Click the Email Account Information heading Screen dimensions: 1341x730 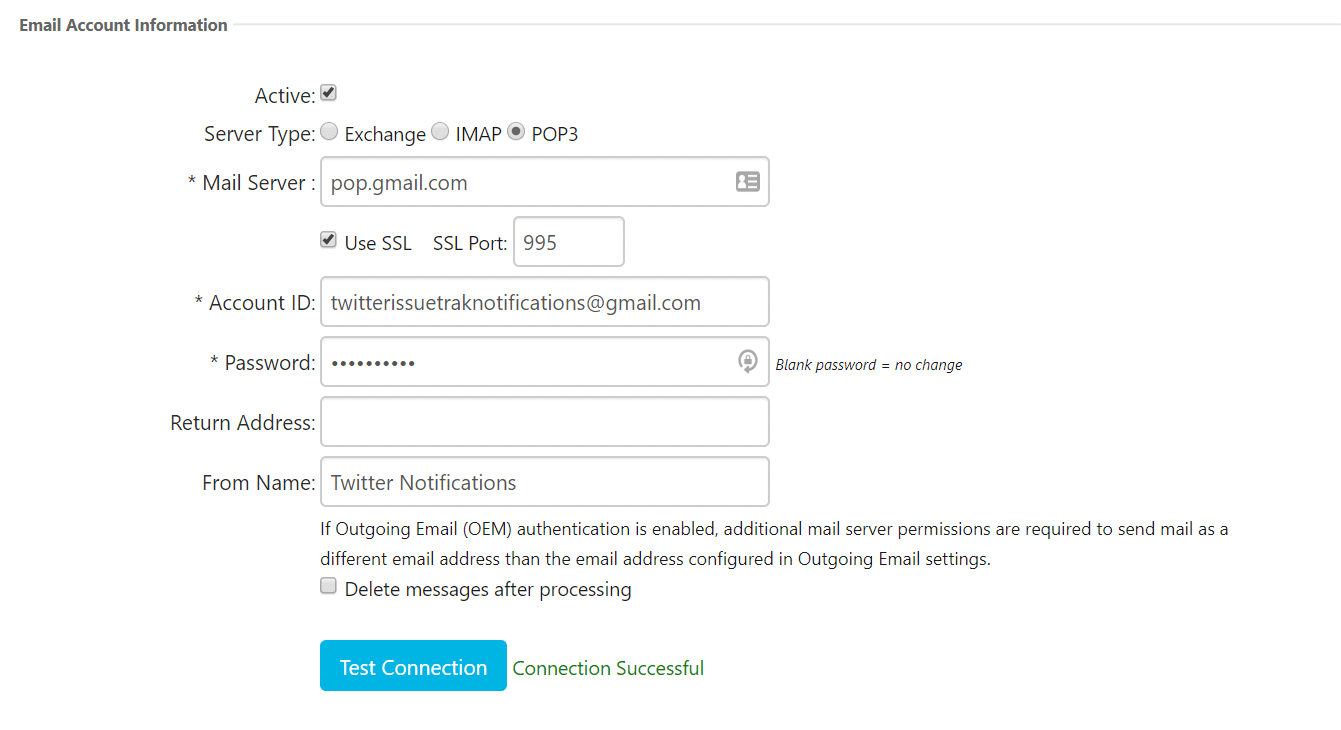[124, 25]
